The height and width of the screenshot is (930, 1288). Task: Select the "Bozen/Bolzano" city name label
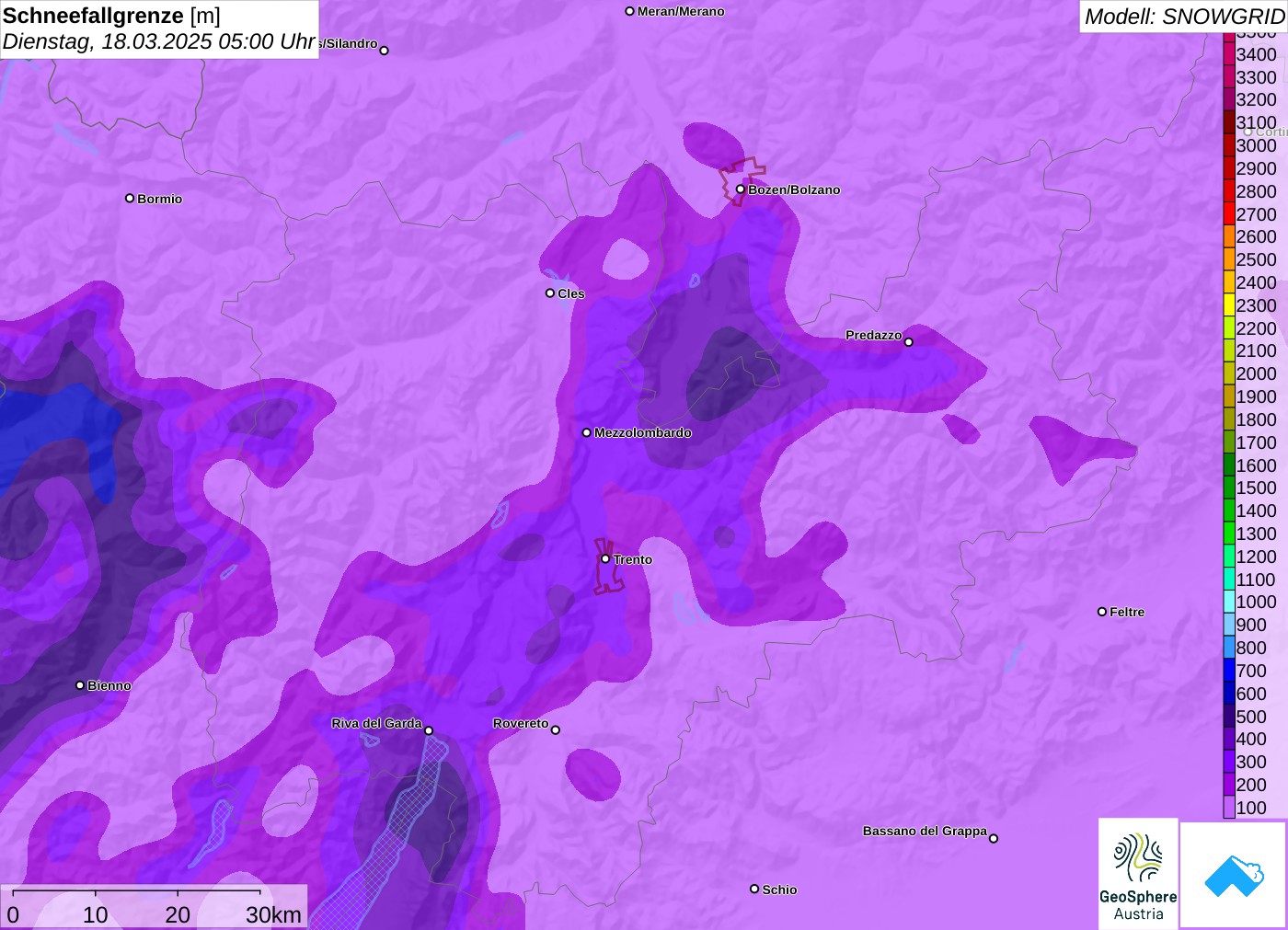(x=794, y=189)
